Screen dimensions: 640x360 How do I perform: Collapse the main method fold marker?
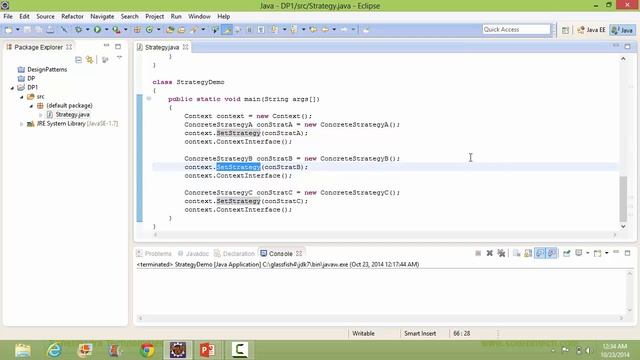click(x=149, y=98)
